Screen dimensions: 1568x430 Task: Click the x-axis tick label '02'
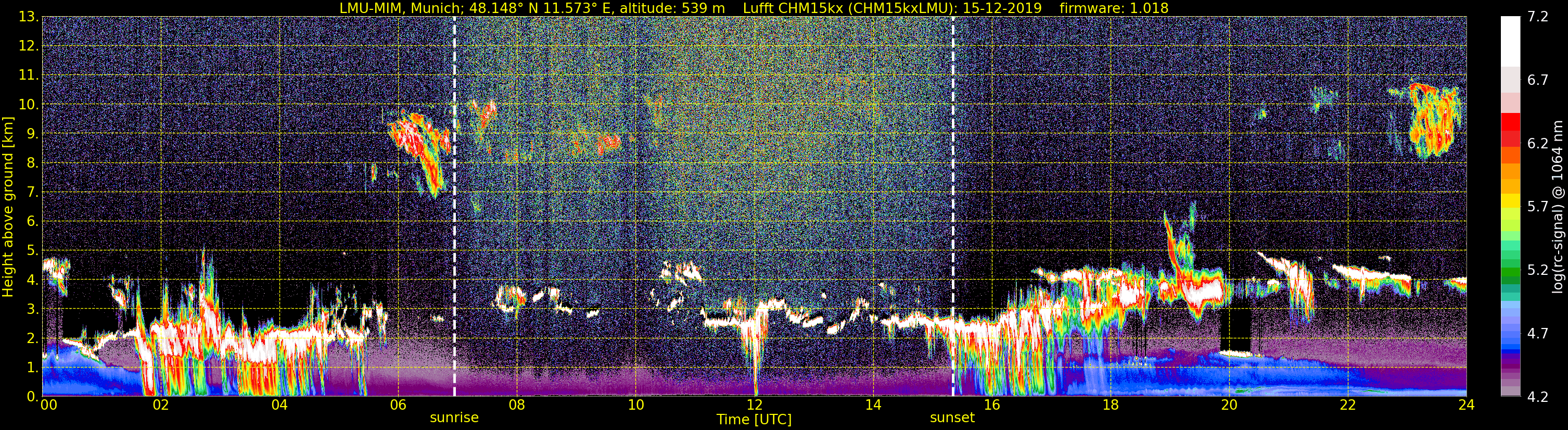click(161, 404)
